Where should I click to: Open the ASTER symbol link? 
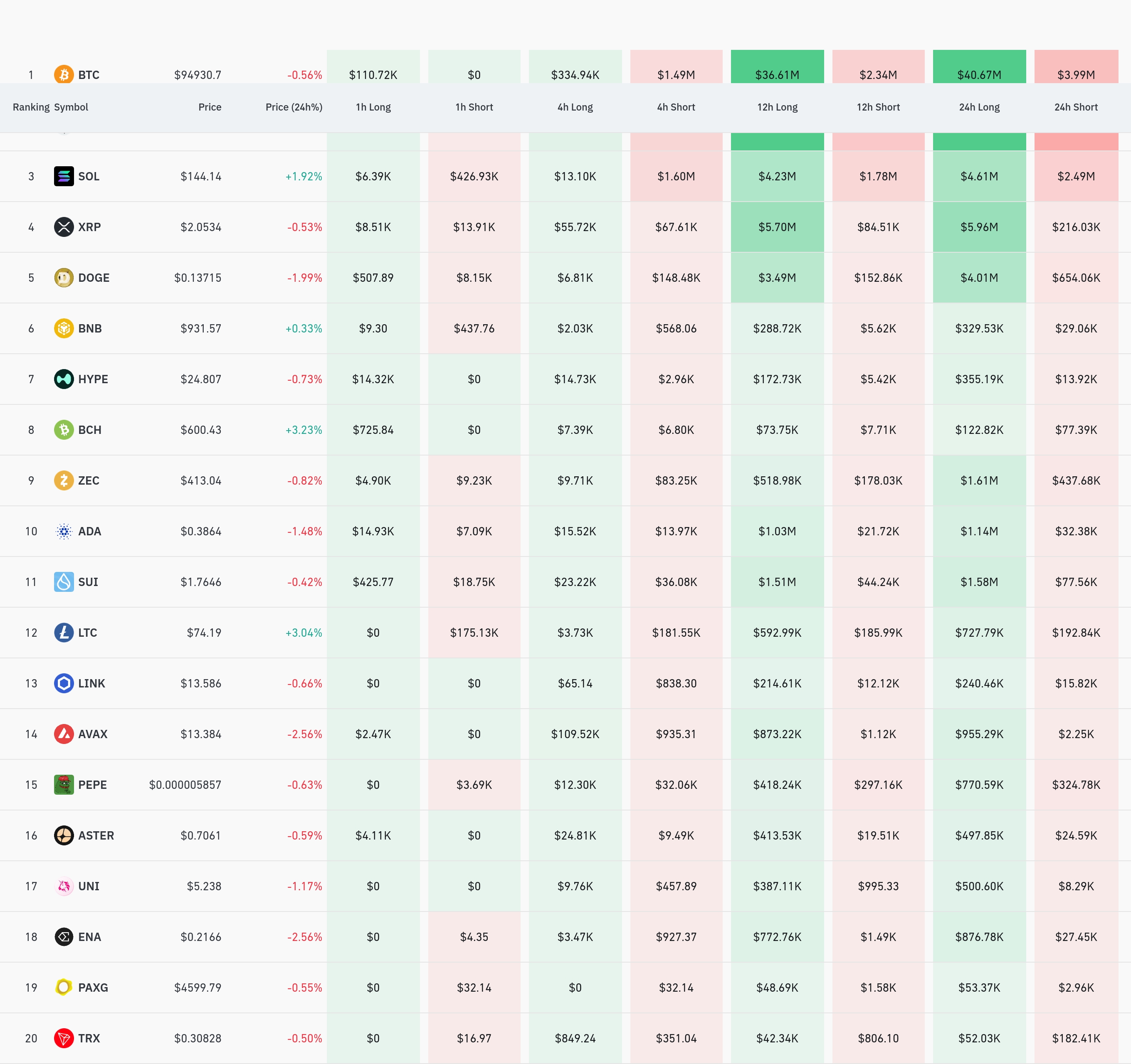point(96,835)
